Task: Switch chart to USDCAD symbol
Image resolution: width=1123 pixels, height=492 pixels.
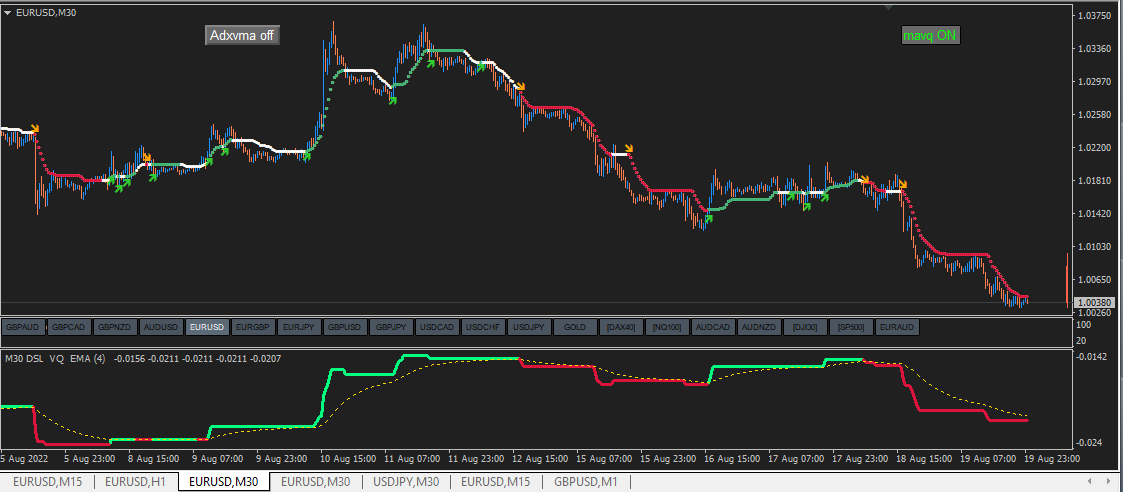Action: click(437, 327)
